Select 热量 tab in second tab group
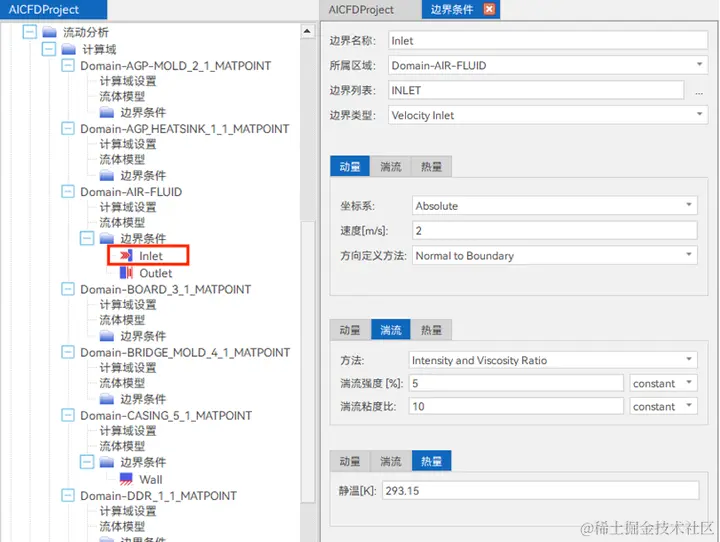The width and height of the screenshot is (720, 542). coord(431,330)
